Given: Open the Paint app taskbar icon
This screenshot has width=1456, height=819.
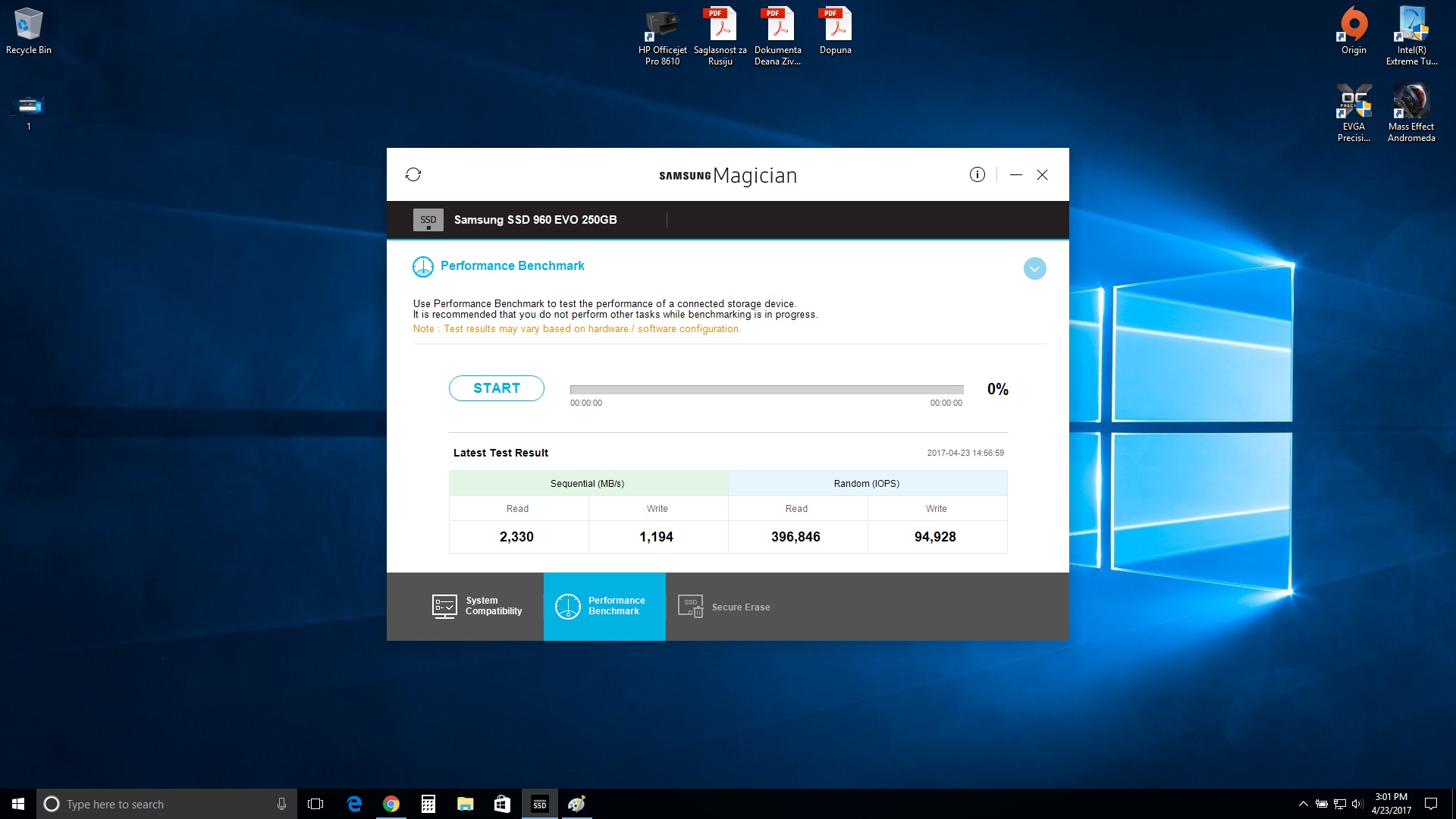Looking at the screenshot, I should [x=576, y=804].
